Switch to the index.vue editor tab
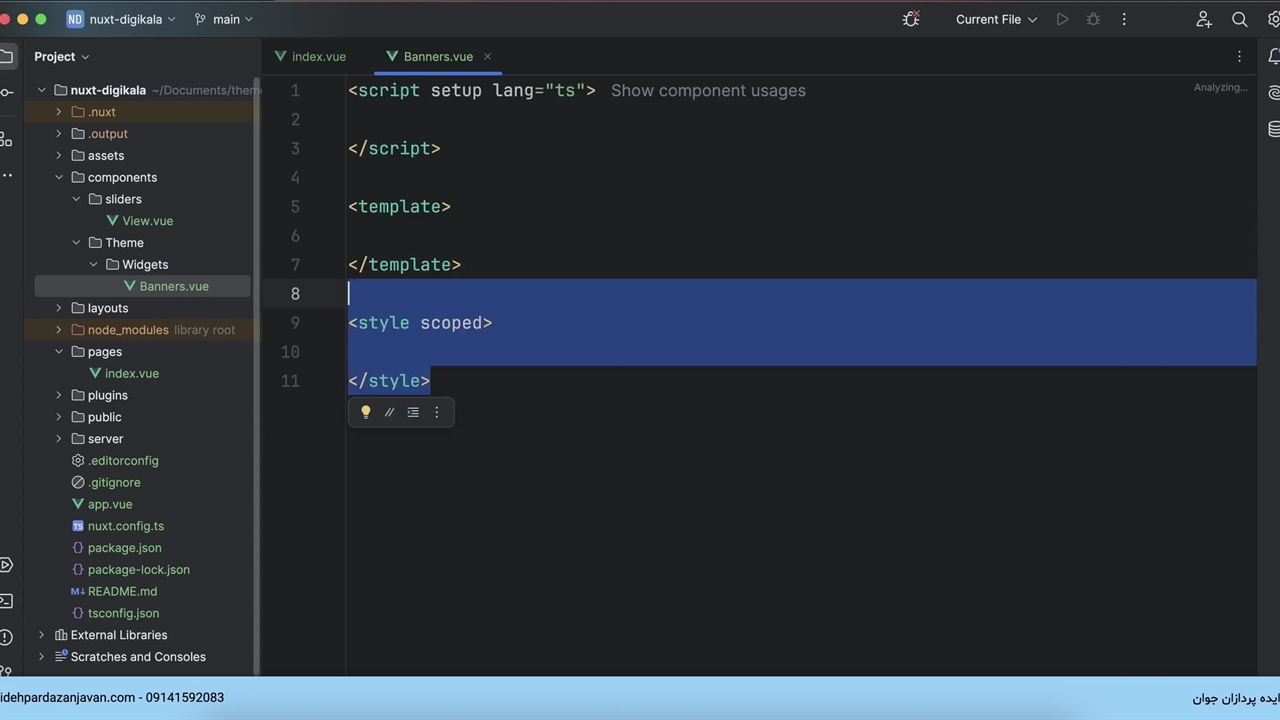Image resolution: width=1280 pixels, height=720 pixels. pyautogui.click(x=310, y=56)
